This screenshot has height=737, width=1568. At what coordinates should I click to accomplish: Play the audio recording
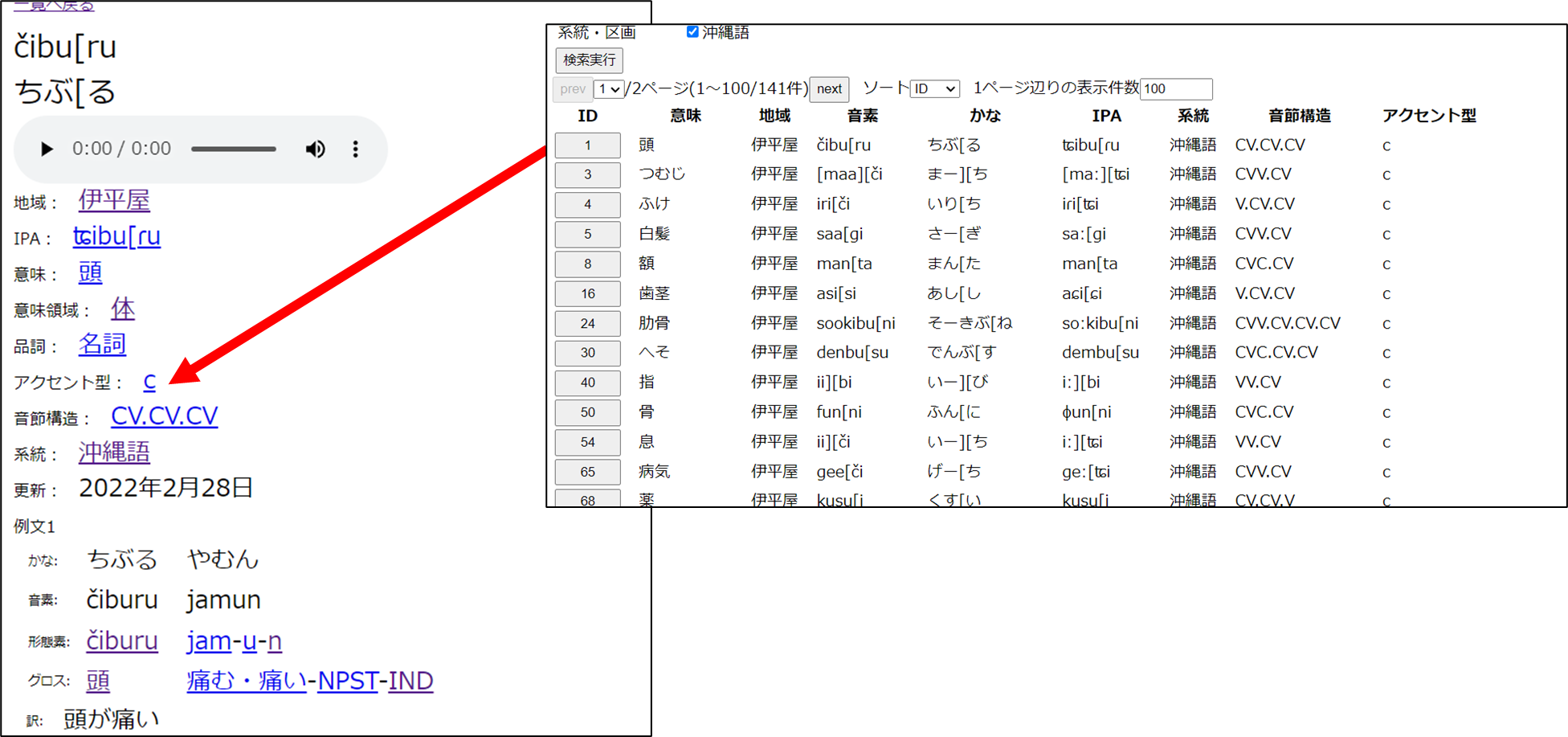pyautogui.click(x=47, y=149)
